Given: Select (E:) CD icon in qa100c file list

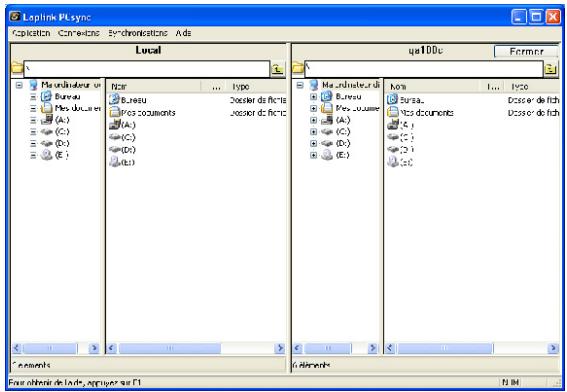Looking at the screenshot, I should pyautogui.click(x=392, y=162).
